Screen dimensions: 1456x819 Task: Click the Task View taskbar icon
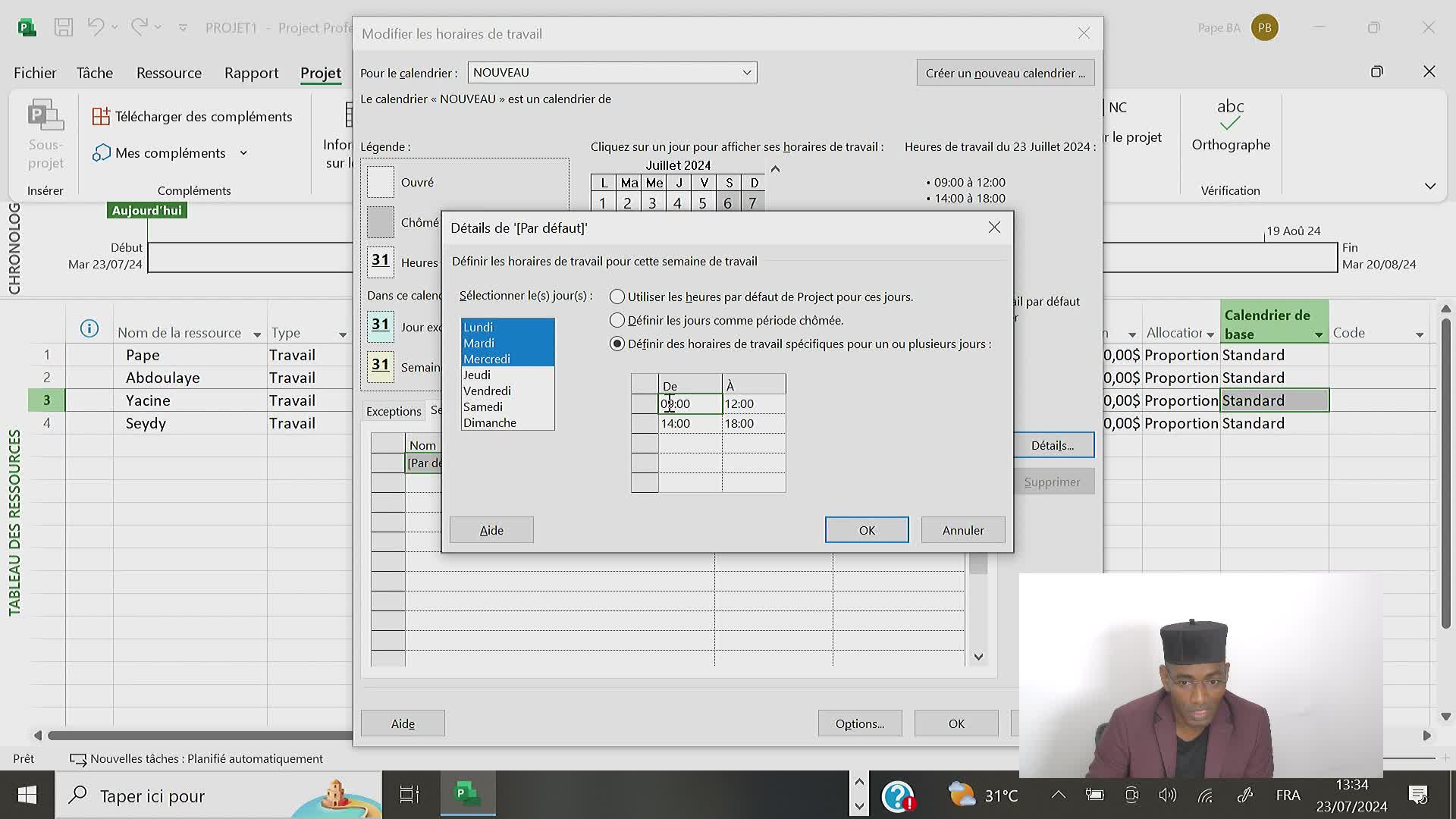[x=409, y=795]
